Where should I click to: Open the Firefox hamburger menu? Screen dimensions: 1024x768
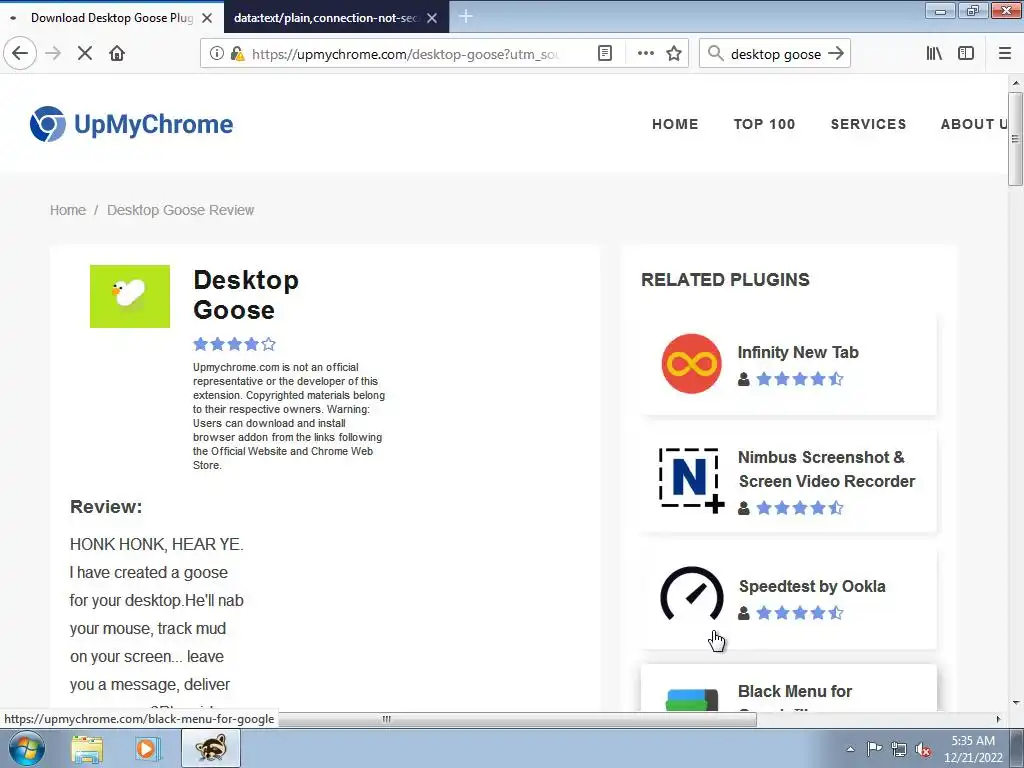click(x=1005, y=54)
